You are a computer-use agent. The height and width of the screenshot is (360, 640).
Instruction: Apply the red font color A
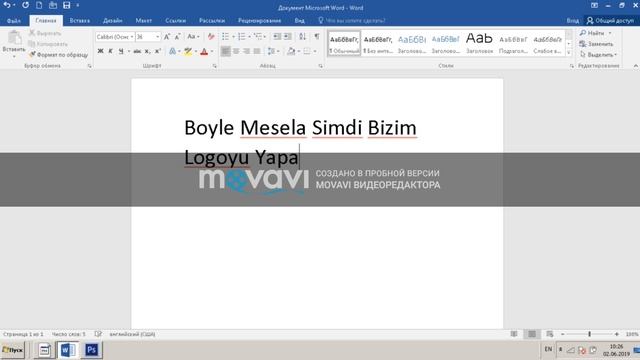[204, 51]
